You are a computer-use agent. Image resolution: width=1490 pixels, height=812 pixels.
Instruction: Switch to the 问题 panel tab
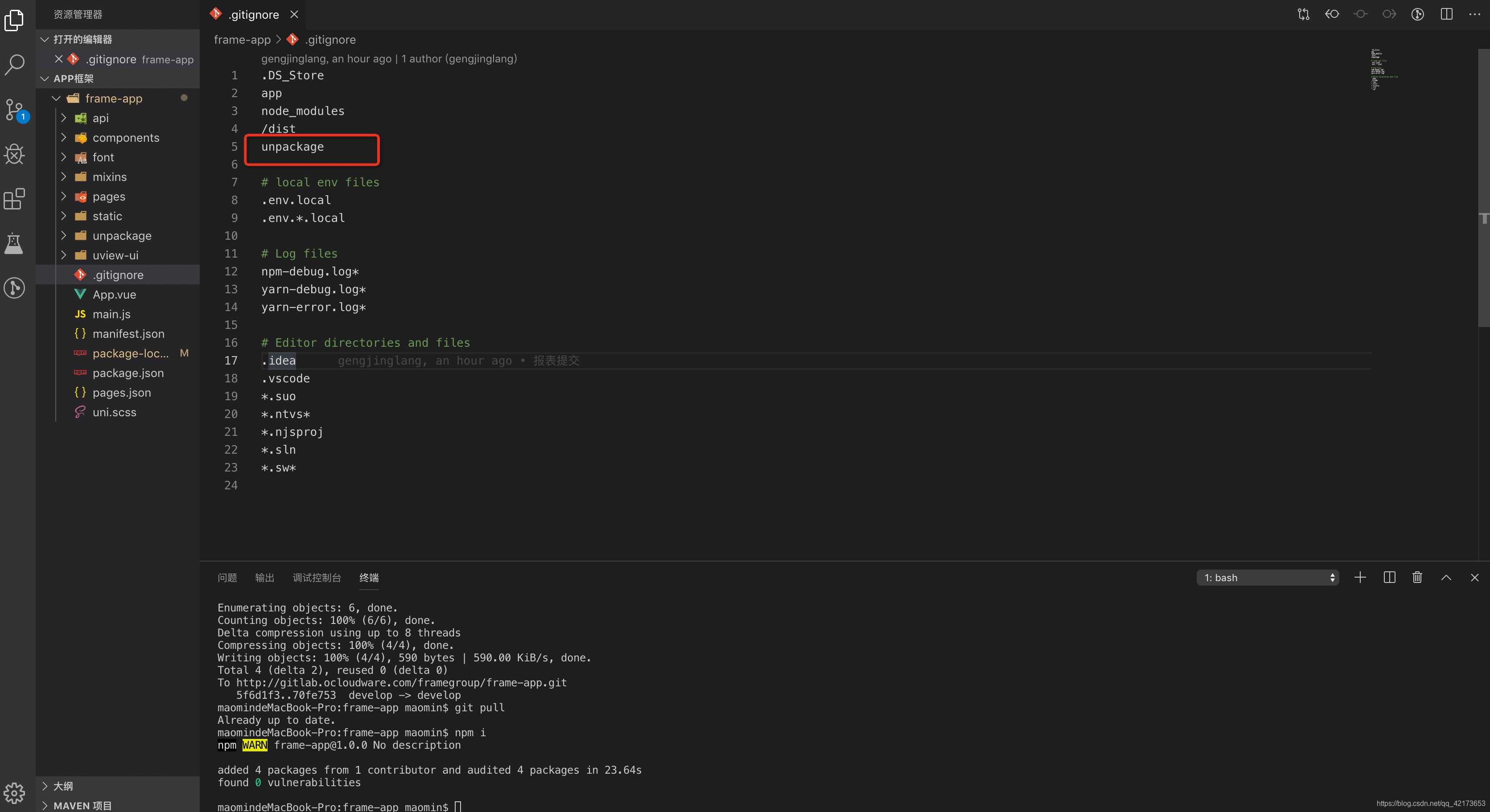click(227, 577)
